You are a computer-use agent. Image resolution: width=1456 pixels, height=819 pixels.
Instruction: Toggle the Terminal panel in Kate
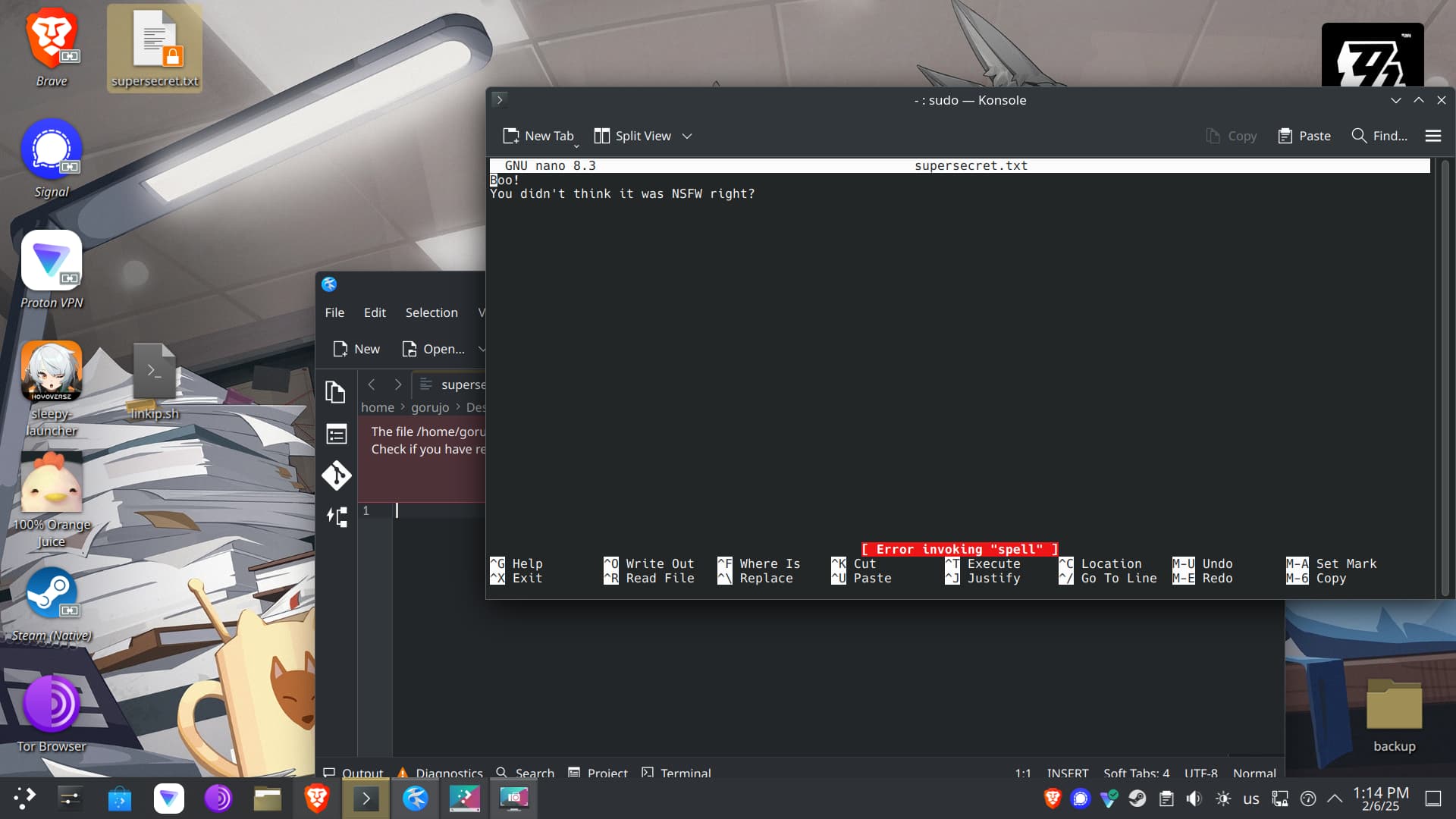tap(676, 773)
